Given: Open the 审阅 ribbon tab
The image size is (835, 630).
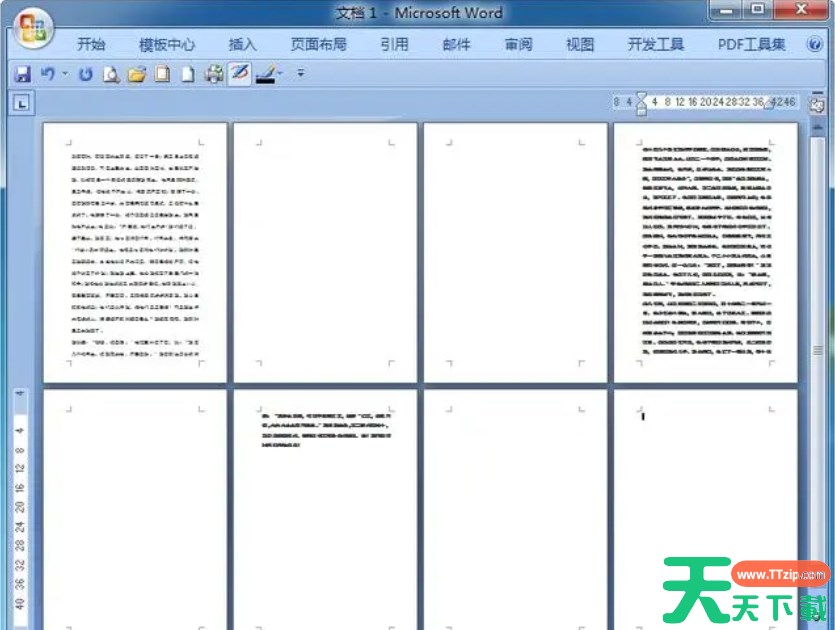Looking at the screenshot, I should (x=518, y=44).
